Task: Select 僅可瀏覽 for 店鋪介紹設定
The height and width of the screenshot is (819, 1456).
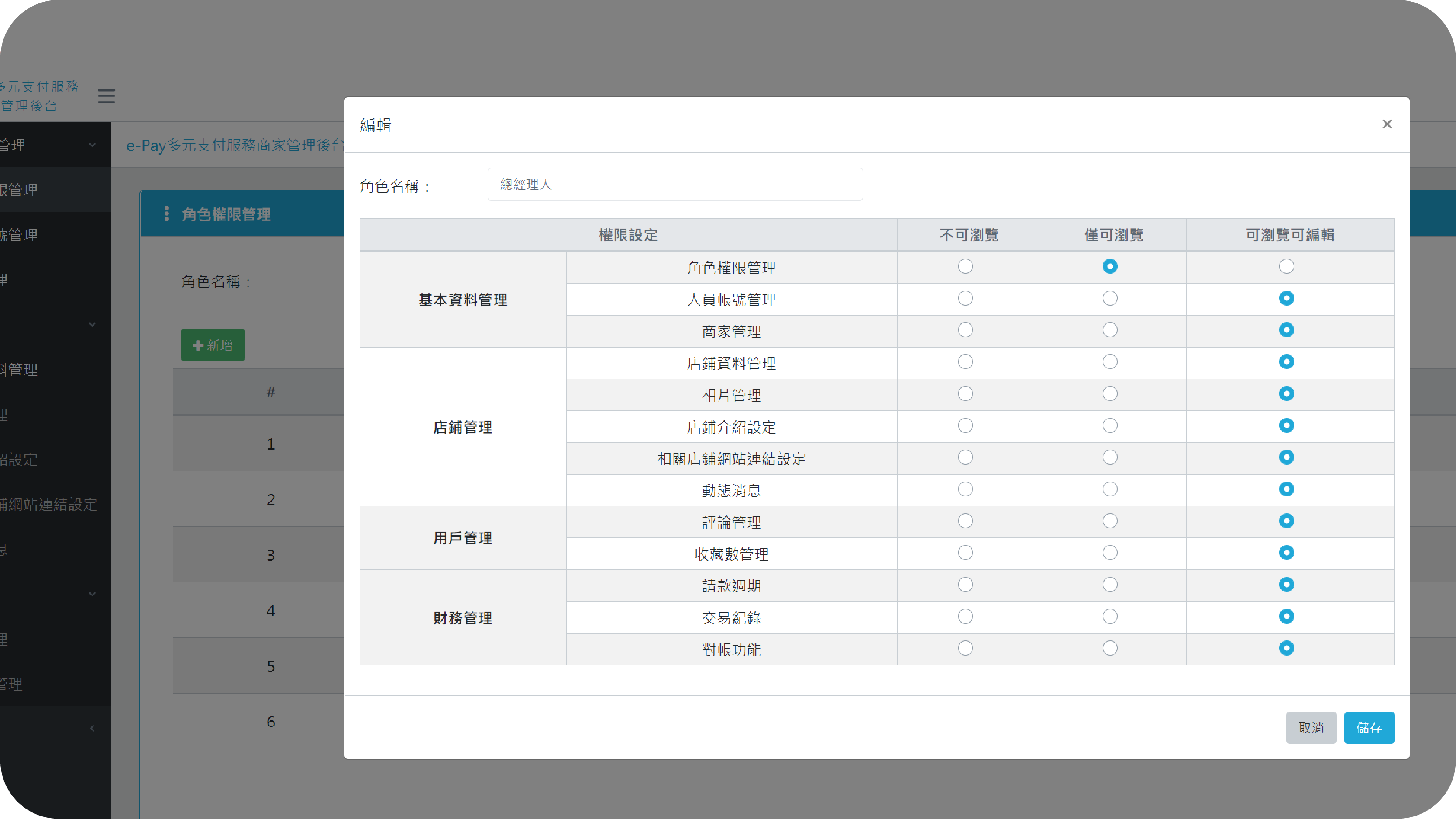Action: pyautogui.click(x=1109, y=425)
